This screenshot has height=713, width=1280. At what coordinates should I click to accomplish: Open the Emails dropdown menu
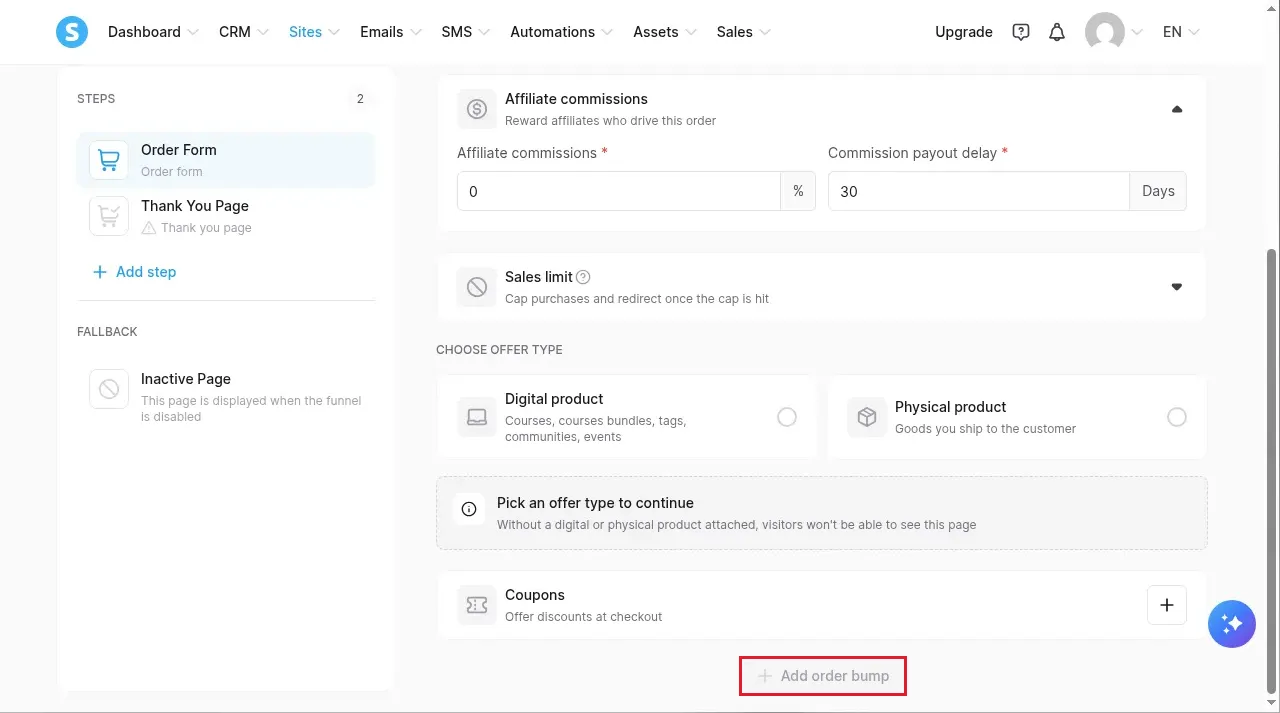391,32
